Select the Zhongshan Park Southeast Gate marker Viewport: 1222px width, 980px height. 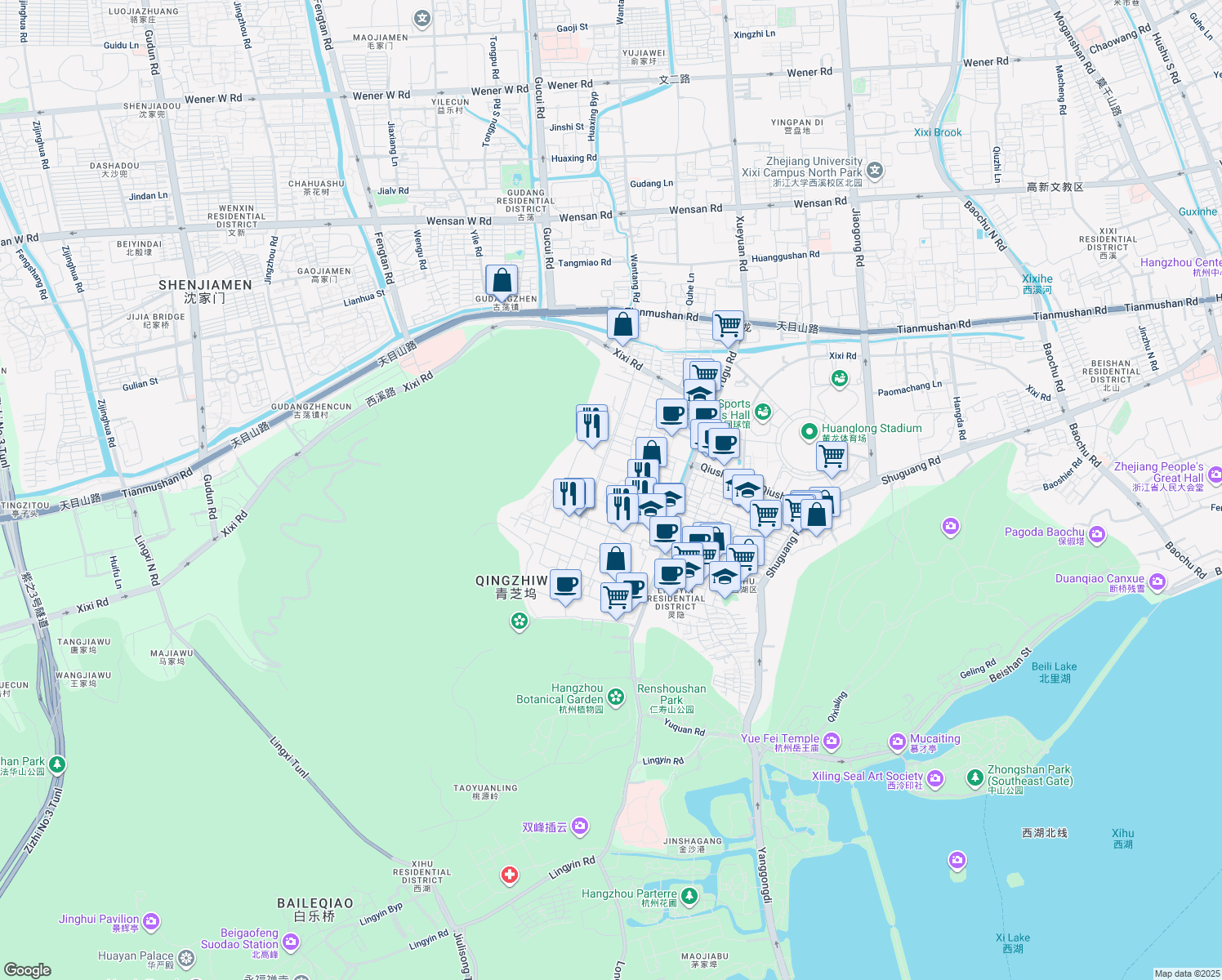coord(975,777)
